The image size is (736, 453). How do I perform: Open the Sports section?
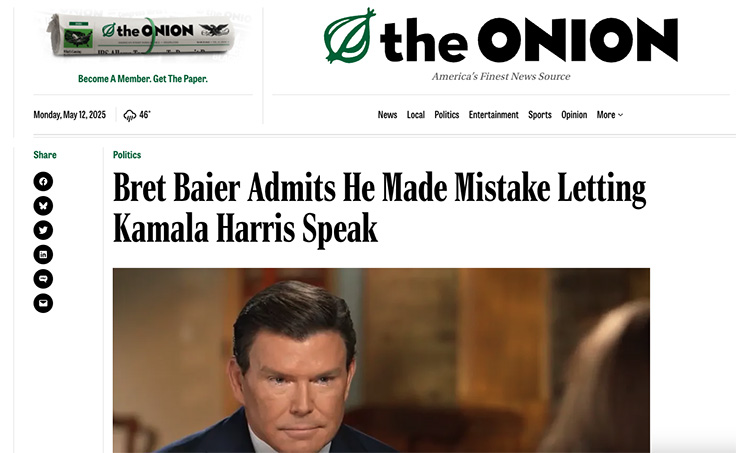(x=540, y=115)
